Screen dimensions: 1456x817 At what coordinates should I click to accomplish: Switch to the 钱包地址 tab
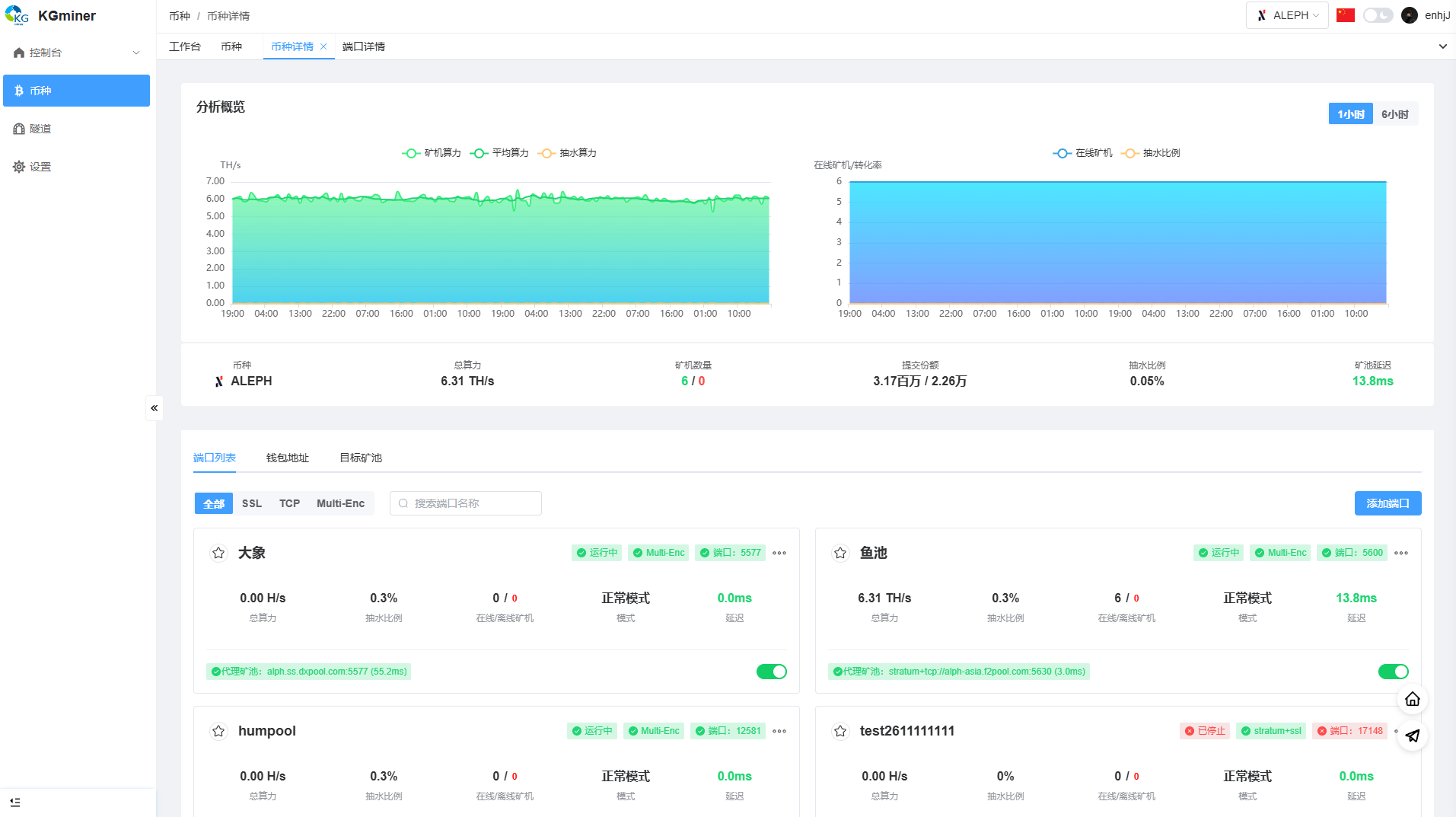[287, 458]
